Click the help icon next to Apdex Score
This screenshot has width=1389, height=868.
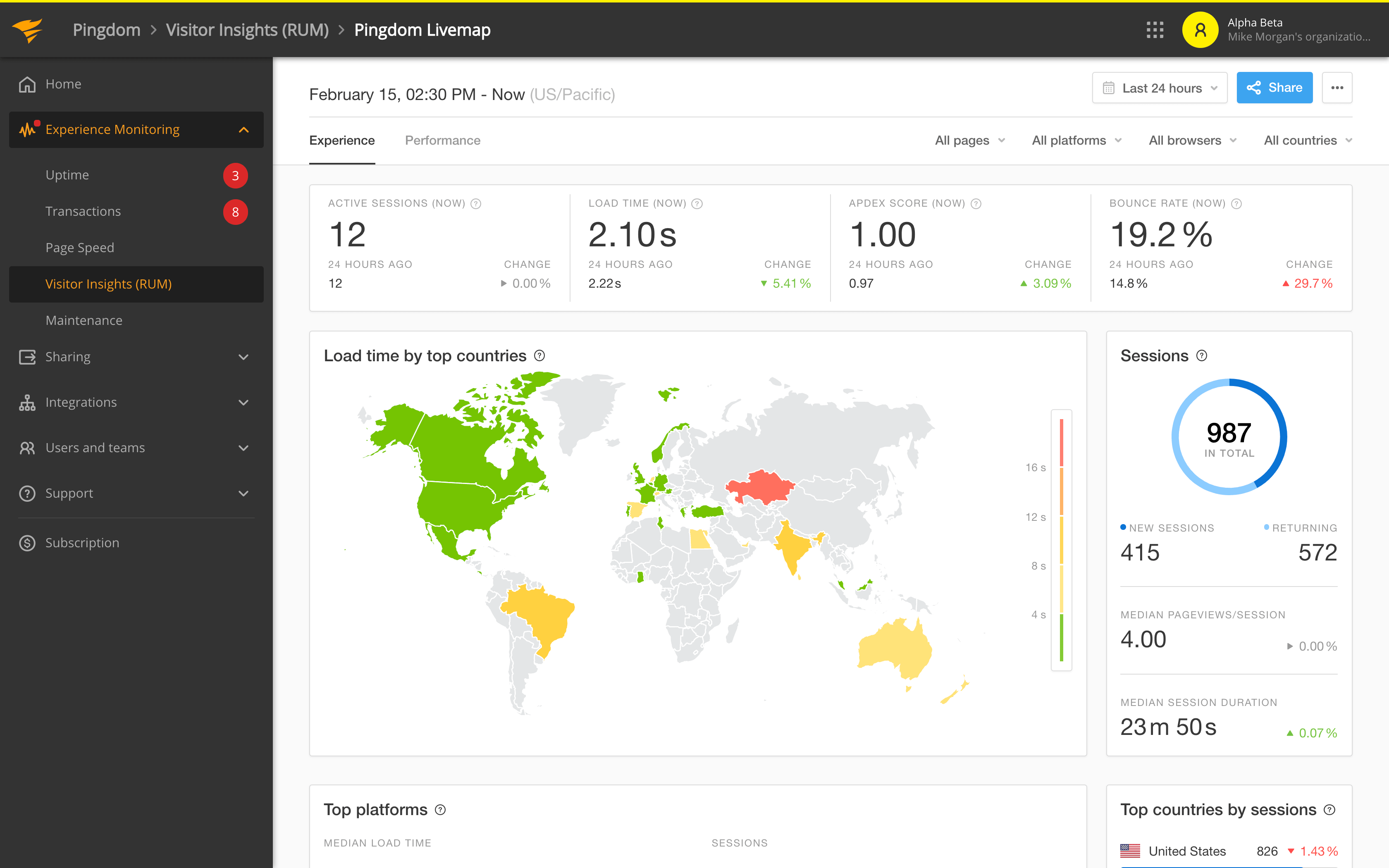tap(976, 204)
